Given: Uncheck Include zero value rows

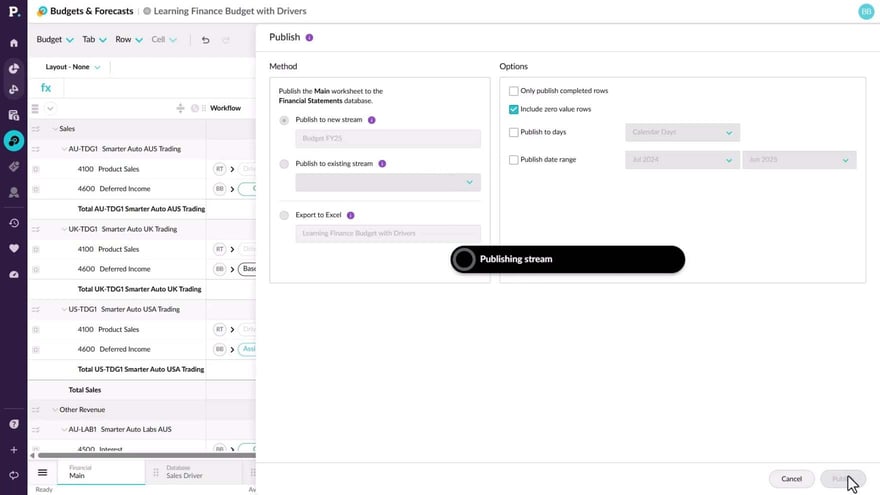Looking at the screenshot, I should 514,109.
